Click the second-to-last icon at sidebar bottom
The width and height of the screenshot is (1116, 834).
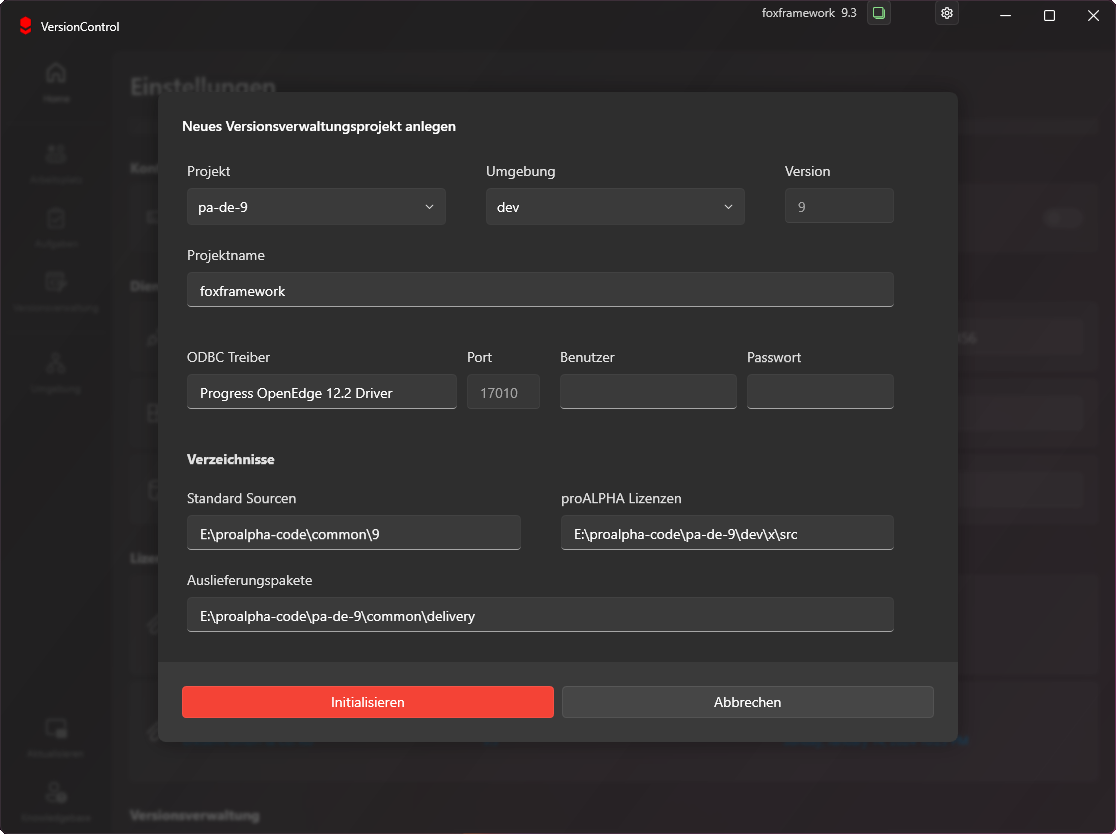tap(56, 732)
